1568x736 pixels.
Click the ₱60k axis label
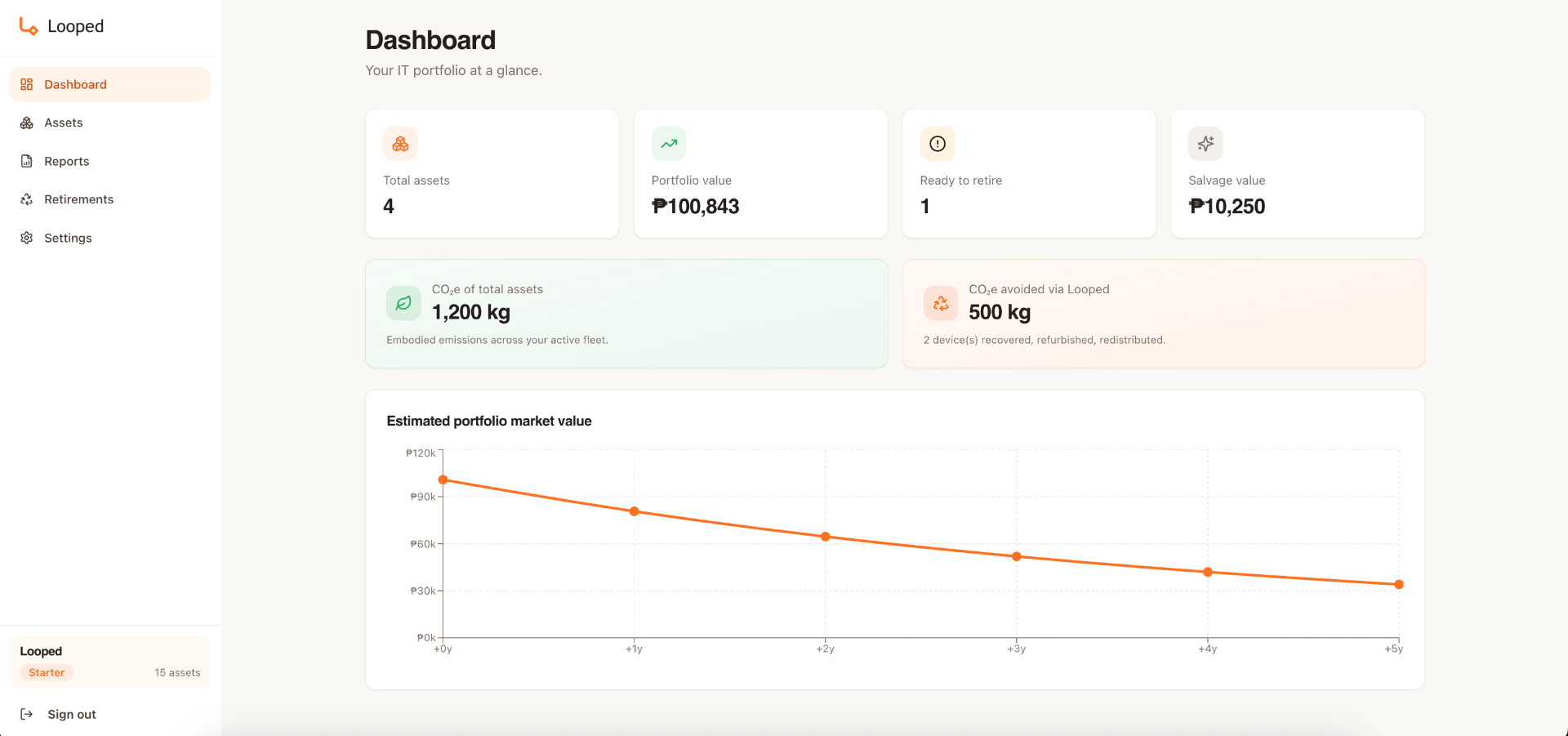[423, 544]
